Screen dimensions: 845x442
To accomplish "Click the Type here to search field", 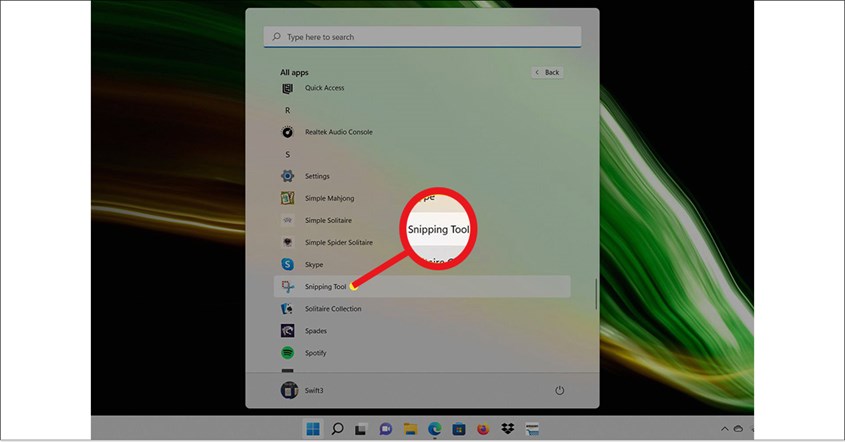I will point(422,37).
